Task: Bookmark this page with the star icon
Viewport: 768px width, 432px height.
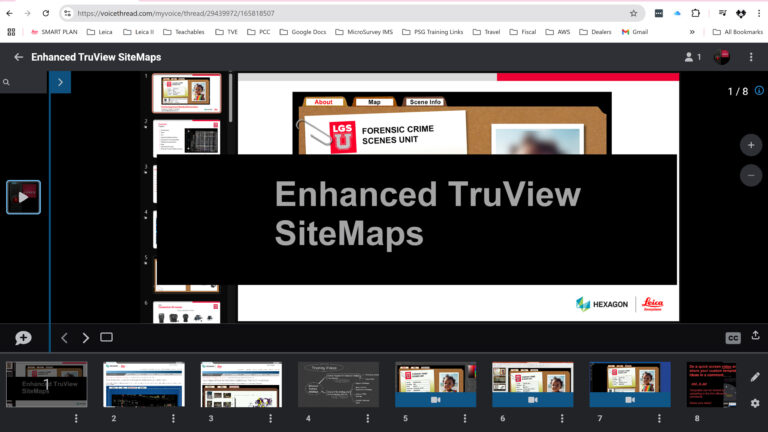Action: (x=633, y=13)
